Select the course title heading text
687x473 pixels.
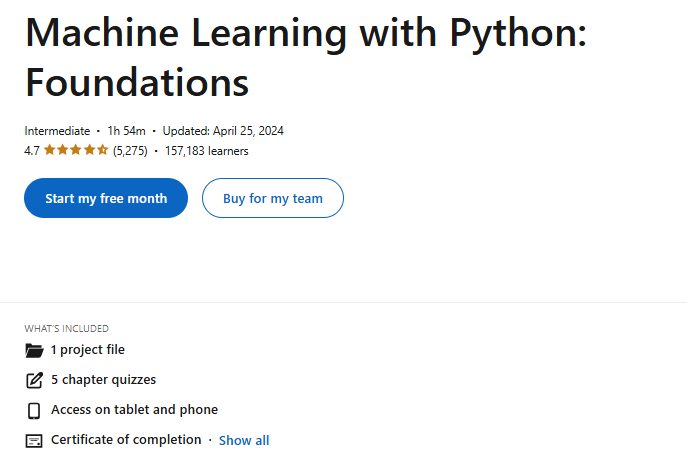point(306,57)
